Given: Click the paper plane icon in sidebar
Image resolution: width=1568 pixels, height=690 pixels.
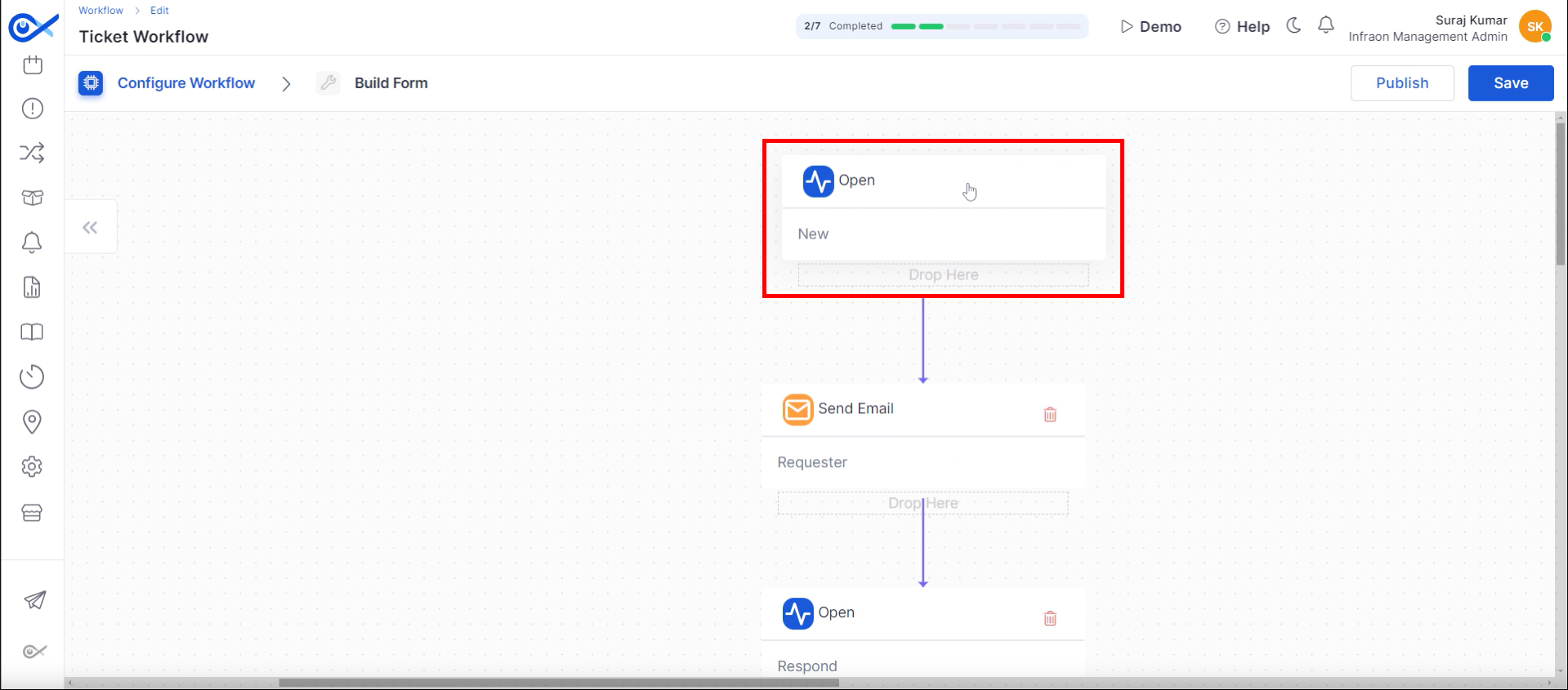Looking at the screenshot, I should 34,600.
